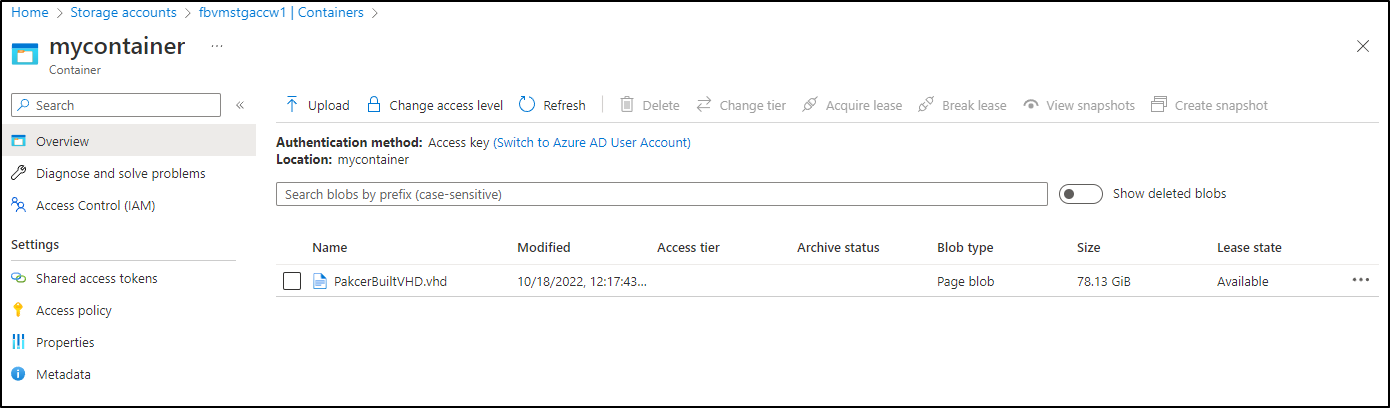Click the Change tier arrows icon
1390x408 pixels.
point(704,105)
